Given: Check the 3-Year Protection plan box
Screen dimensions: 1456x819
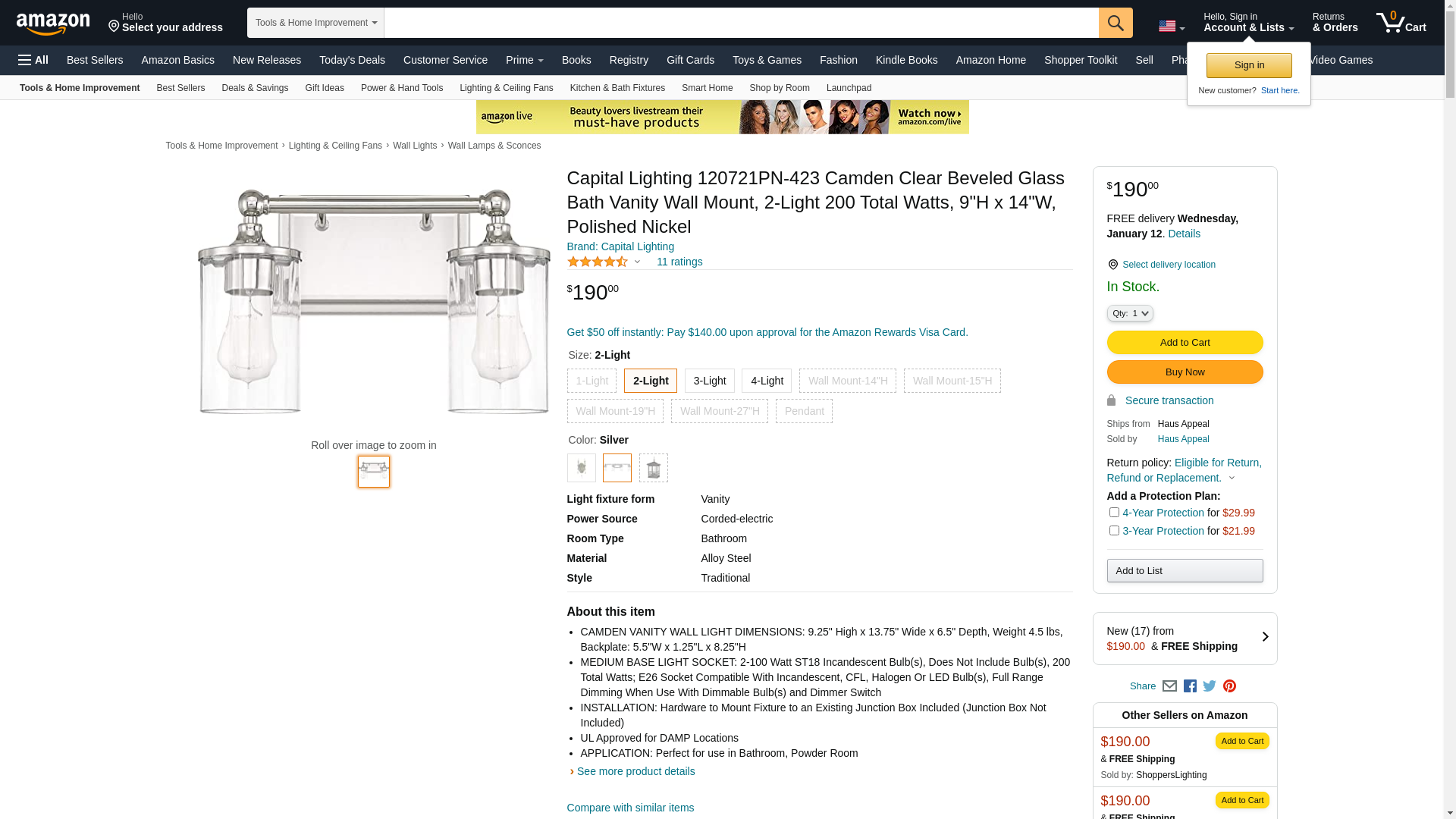Looking at the screenshot, I should pyautogui.click(x=1114, y=531).
